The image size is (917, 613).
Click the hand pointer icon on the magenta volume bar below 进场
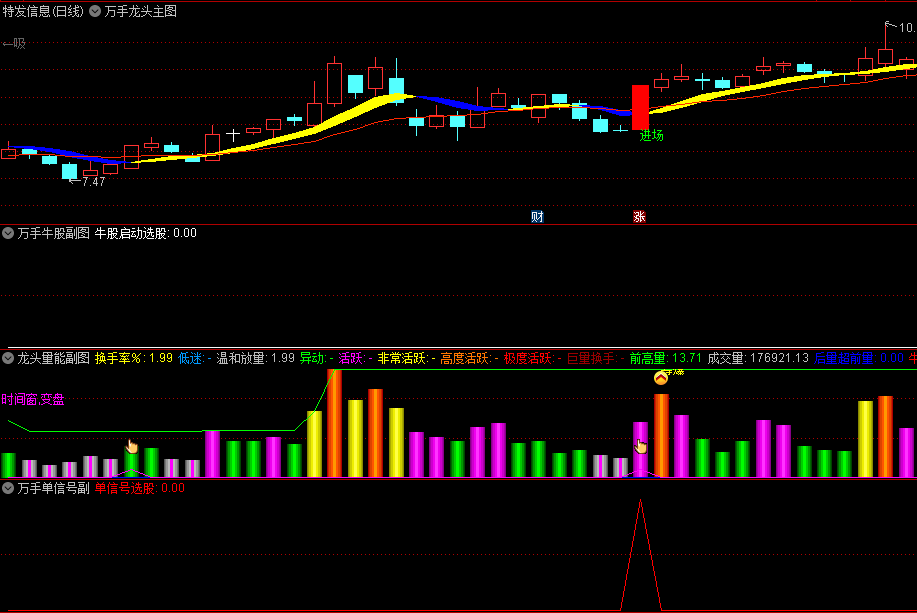coord(641,446)
